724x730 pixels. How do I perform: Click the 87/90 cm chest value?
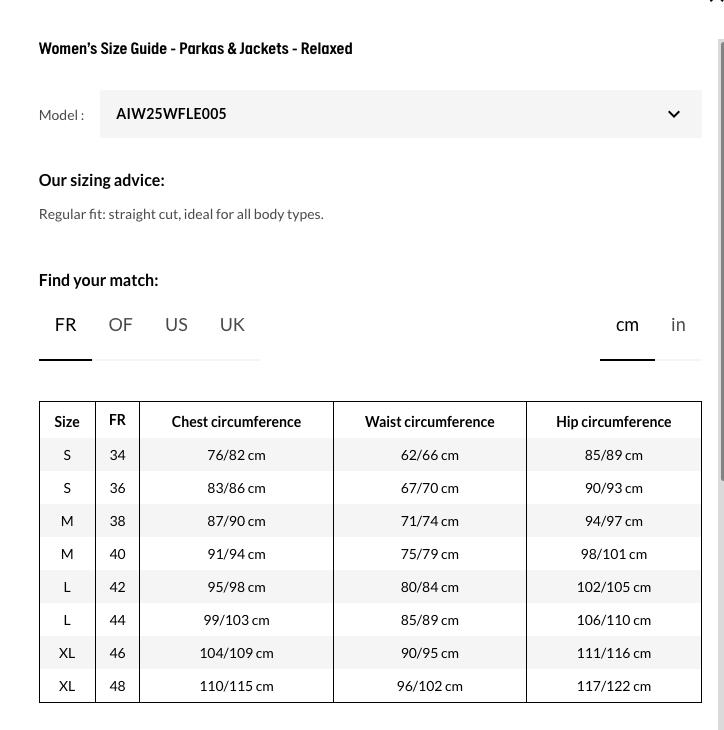coord(236,521)
